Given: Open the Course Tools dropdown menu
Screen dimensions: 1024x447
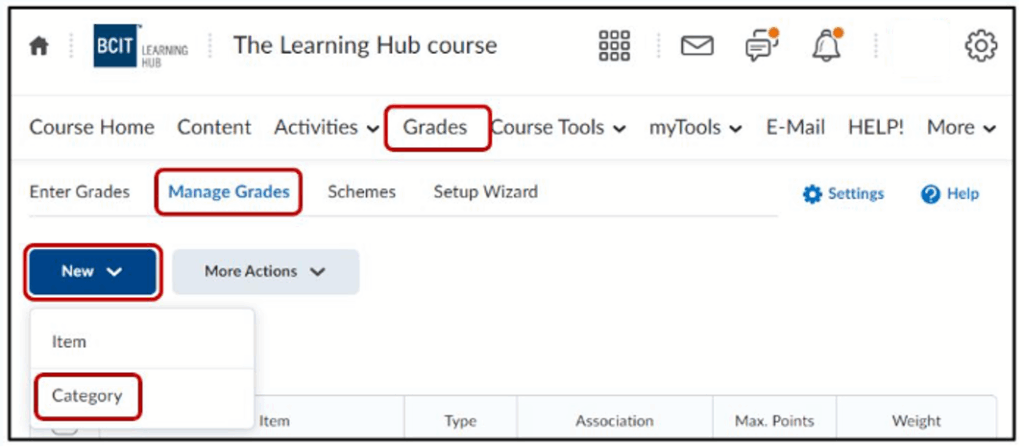Looking at the screenshot, I should point(559,128).
